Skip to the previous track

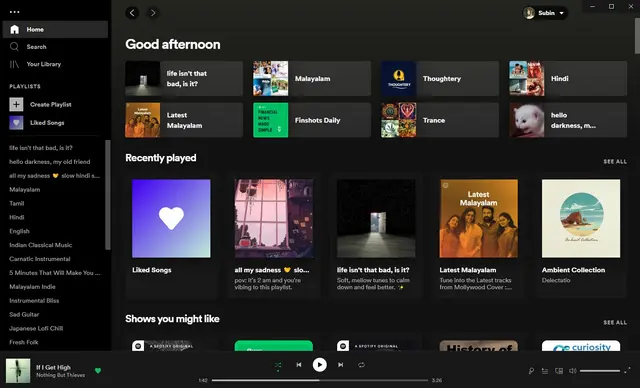[299, 365]
